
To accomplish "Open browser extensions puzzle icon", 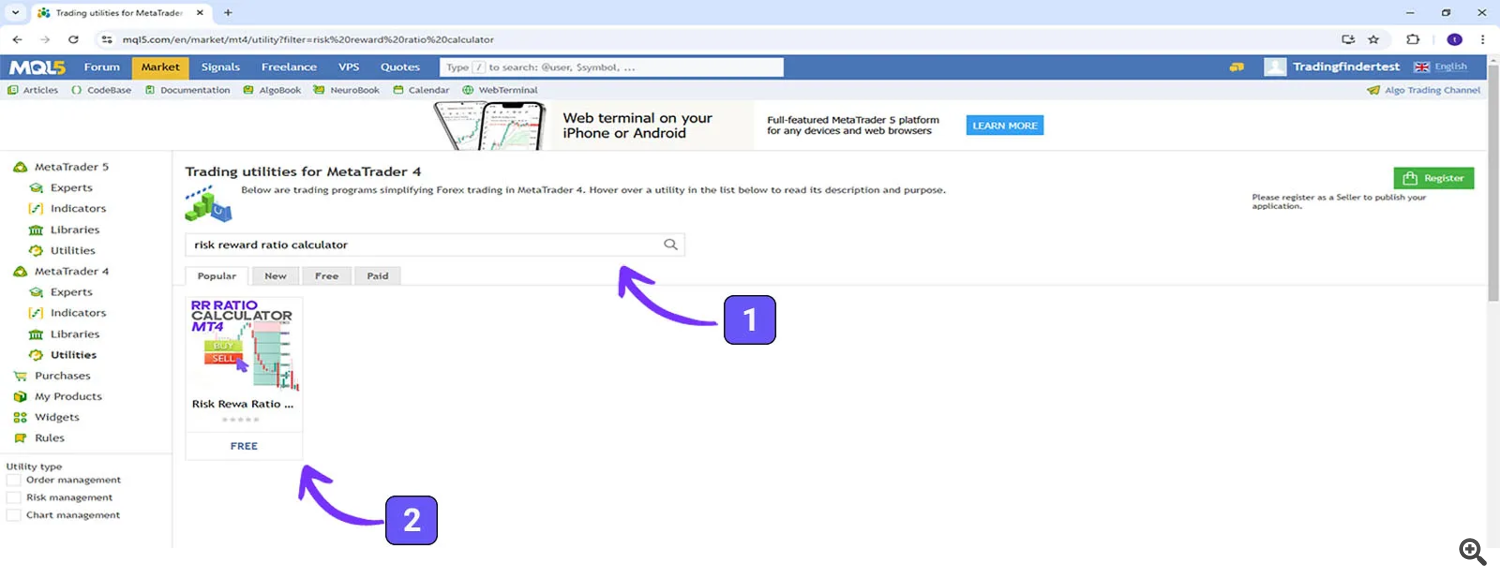I will click(x=1413, y=39).
